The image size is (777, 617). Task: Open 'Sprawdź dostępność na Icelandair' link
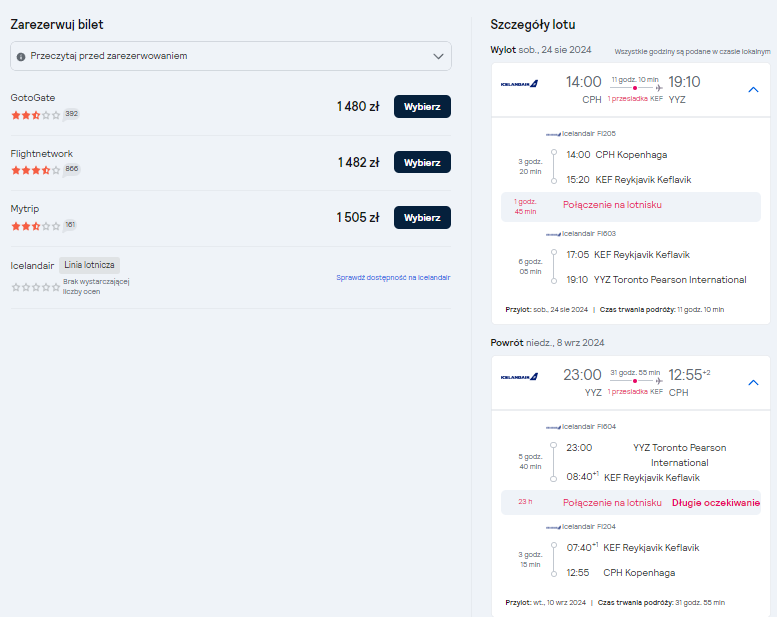(x=393, y=278)
